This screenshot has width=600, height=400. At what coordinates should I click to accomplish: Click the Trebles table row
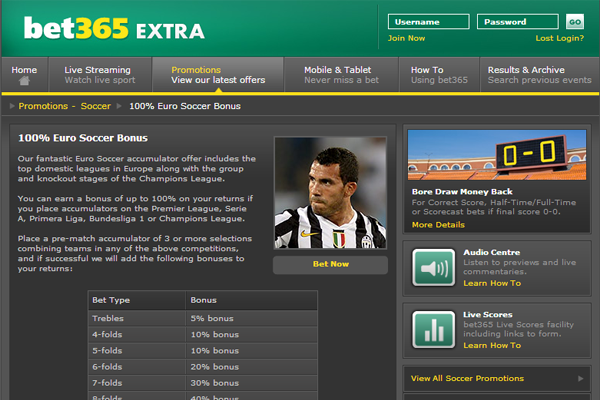[x=203, y=318]
